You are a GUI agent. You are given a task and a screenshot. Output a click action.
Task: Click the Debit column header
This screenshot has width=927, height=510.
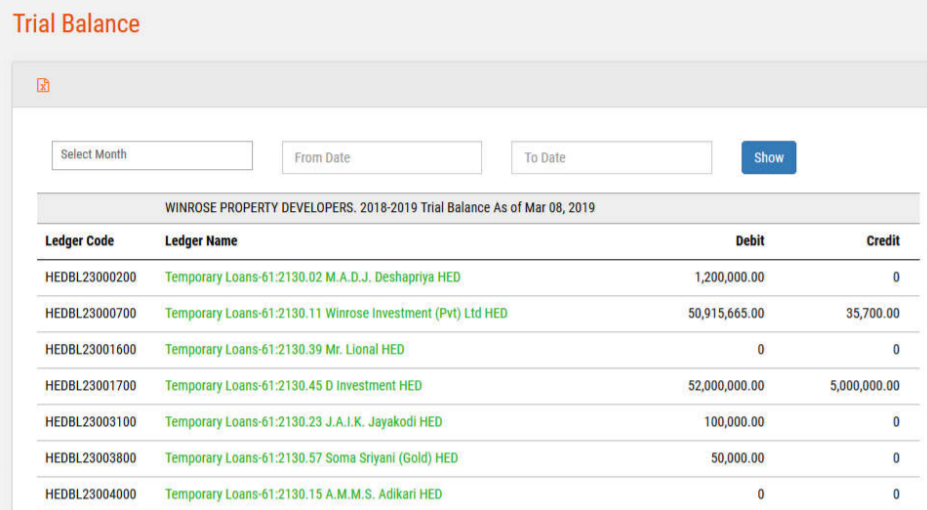click(749, 241)
